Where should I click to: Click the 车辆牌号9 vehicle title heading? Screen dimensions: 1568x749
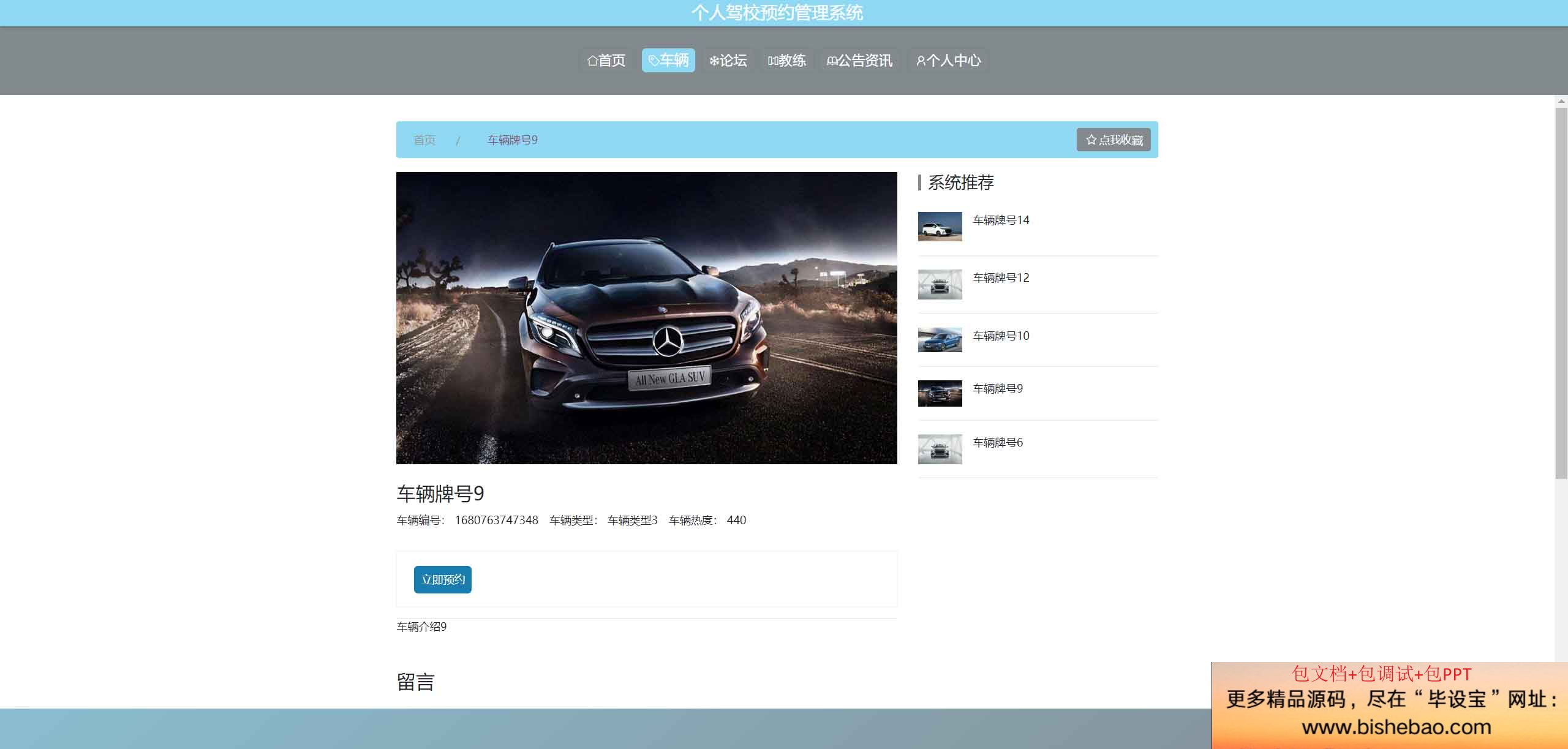coord(440,494)
